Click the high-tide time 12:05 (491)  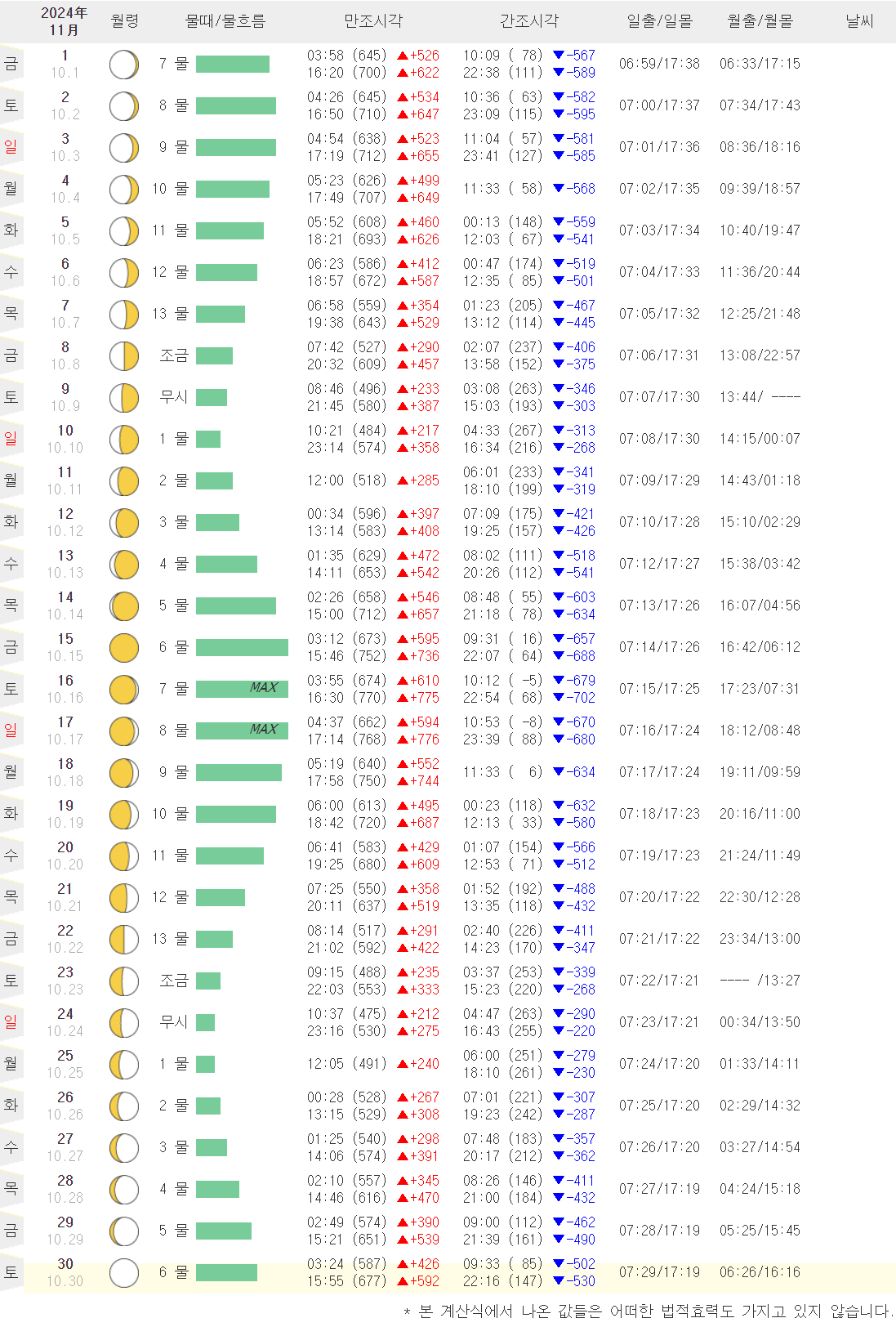click(346, 1064)
